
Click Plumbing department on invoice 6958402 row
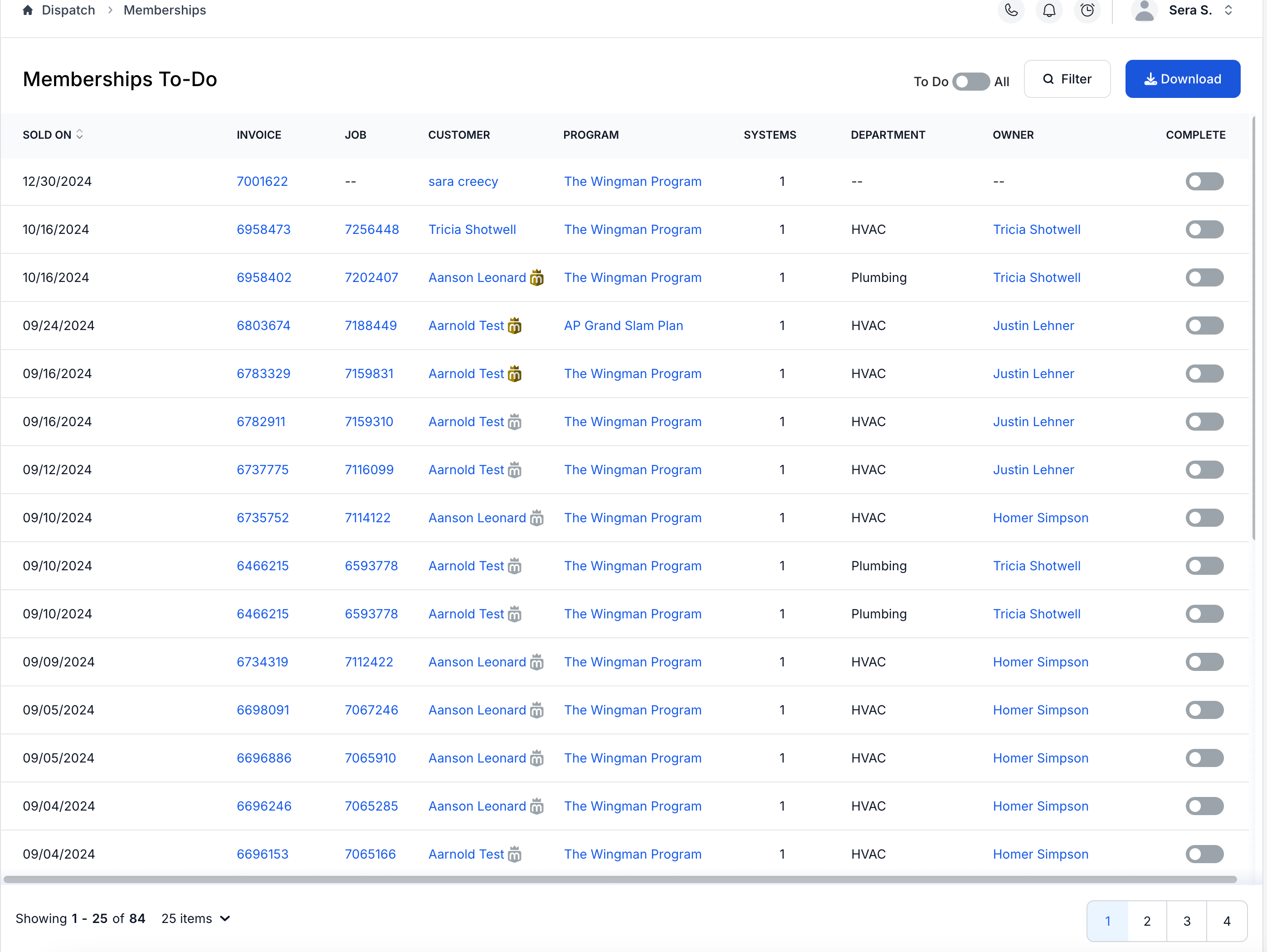pos(879,277)
